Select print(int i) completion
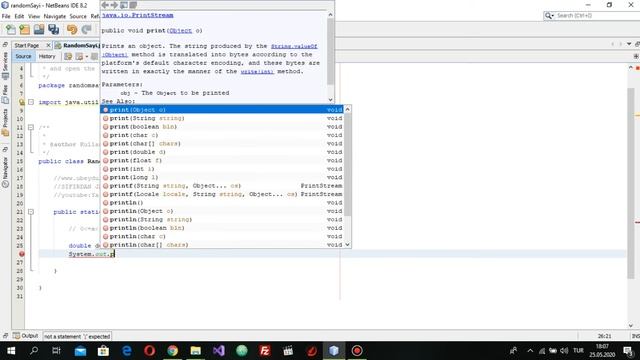This screenshot has height=360, width=640. pos(223,169)
